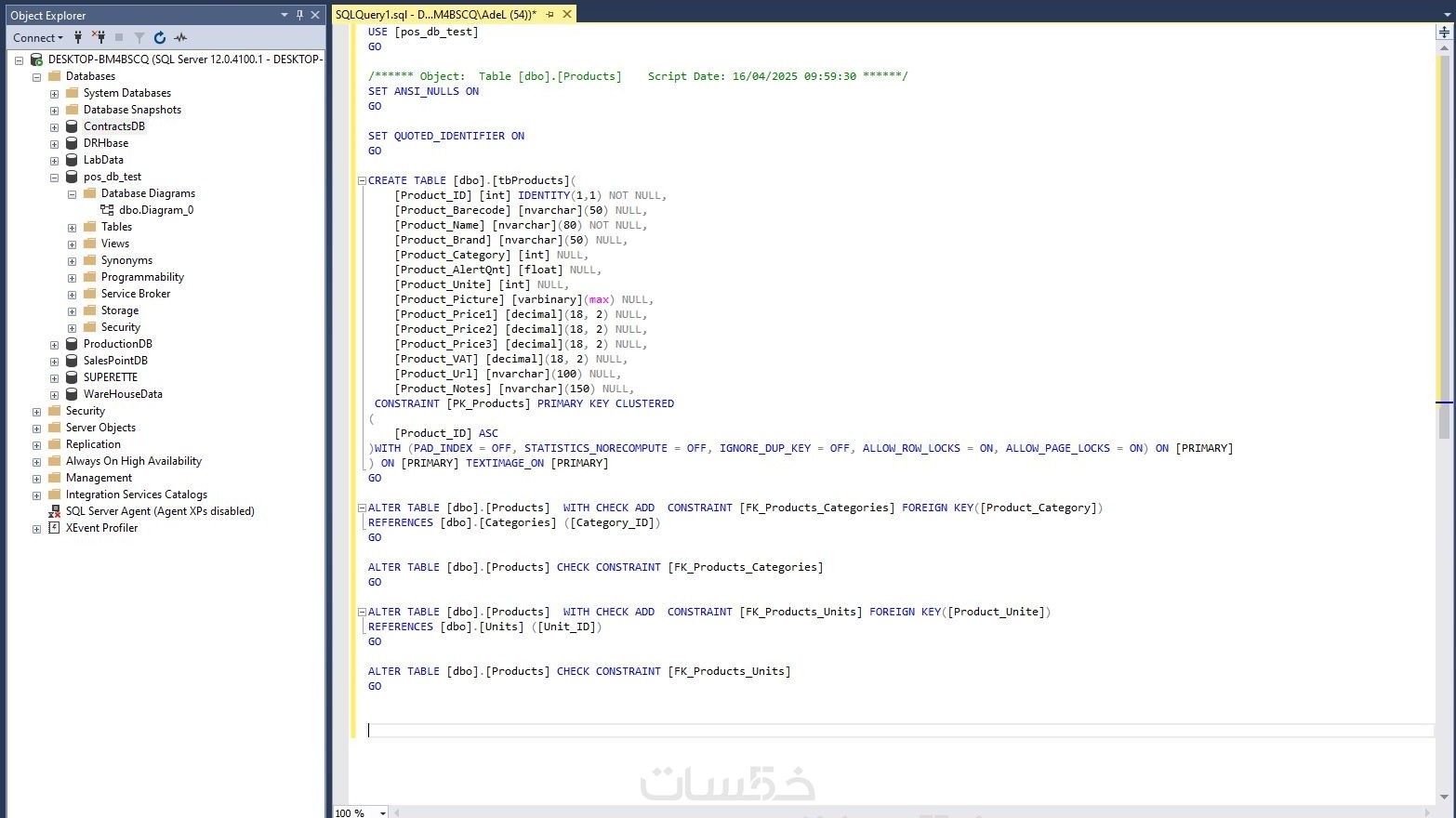The width and height of the screenshot is (1456, 818).
Task: Select the Database Snapshots folder
Action: pos(132,110)
